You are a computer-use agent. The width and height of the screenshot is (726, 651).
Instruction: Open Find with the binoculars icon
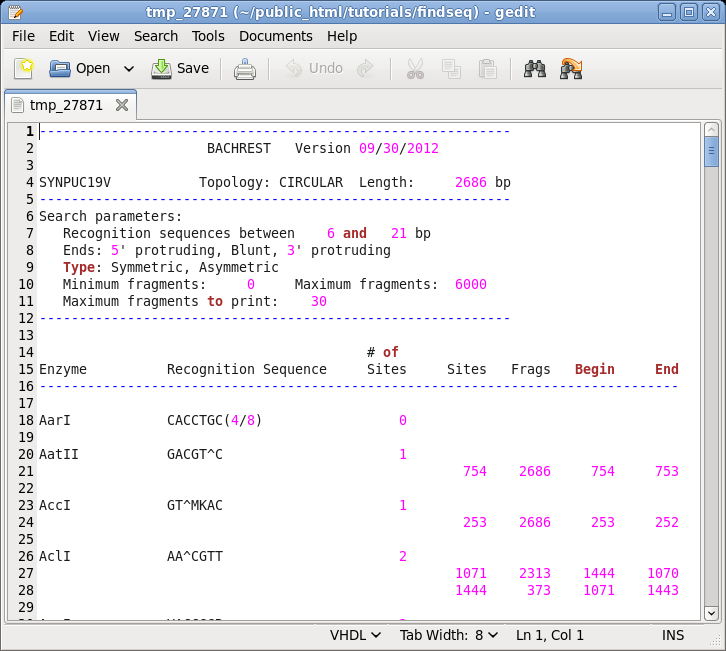(x=535, y=69)
